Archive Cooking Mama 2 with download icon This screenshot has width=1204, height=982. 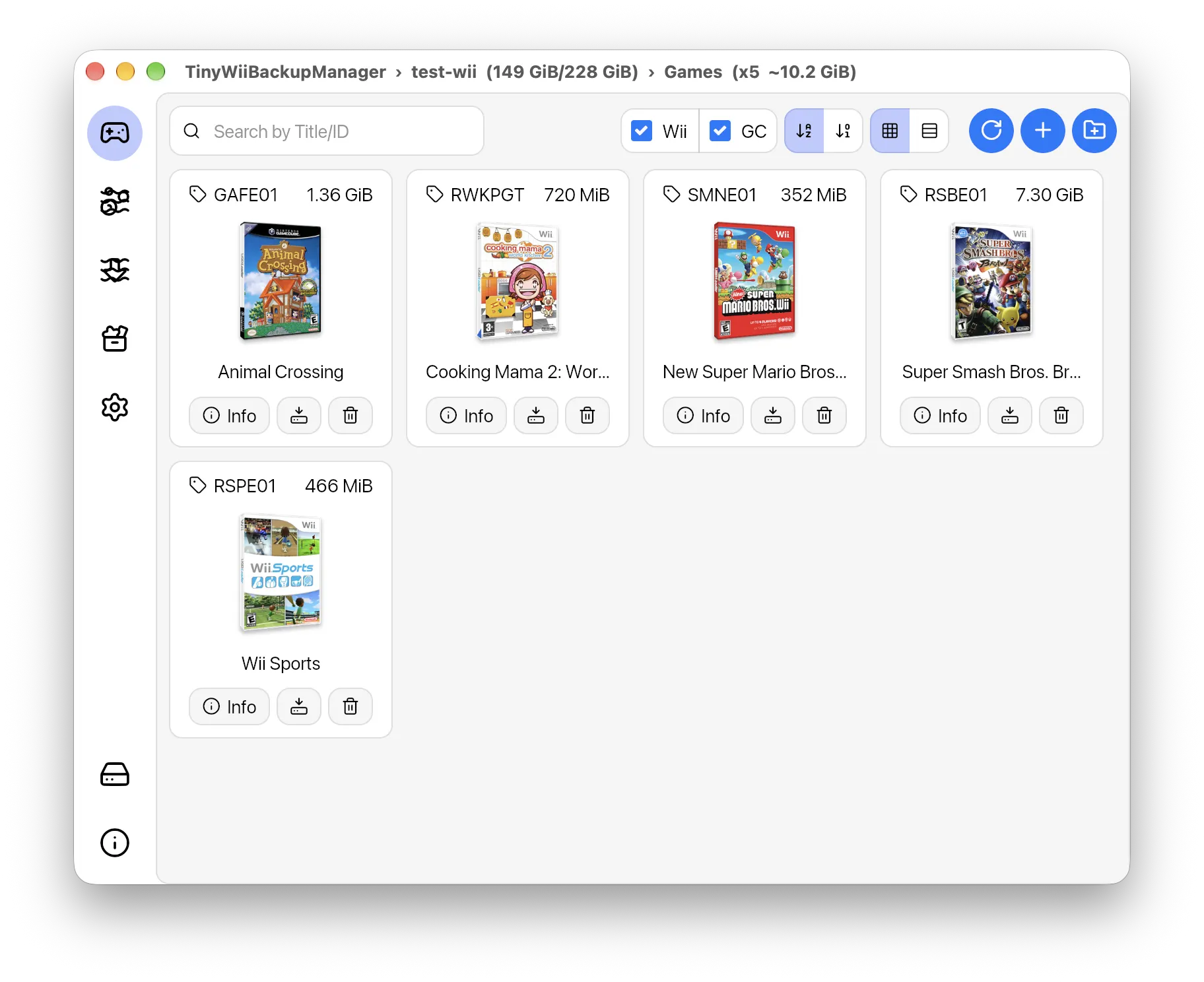click(536, 415)
